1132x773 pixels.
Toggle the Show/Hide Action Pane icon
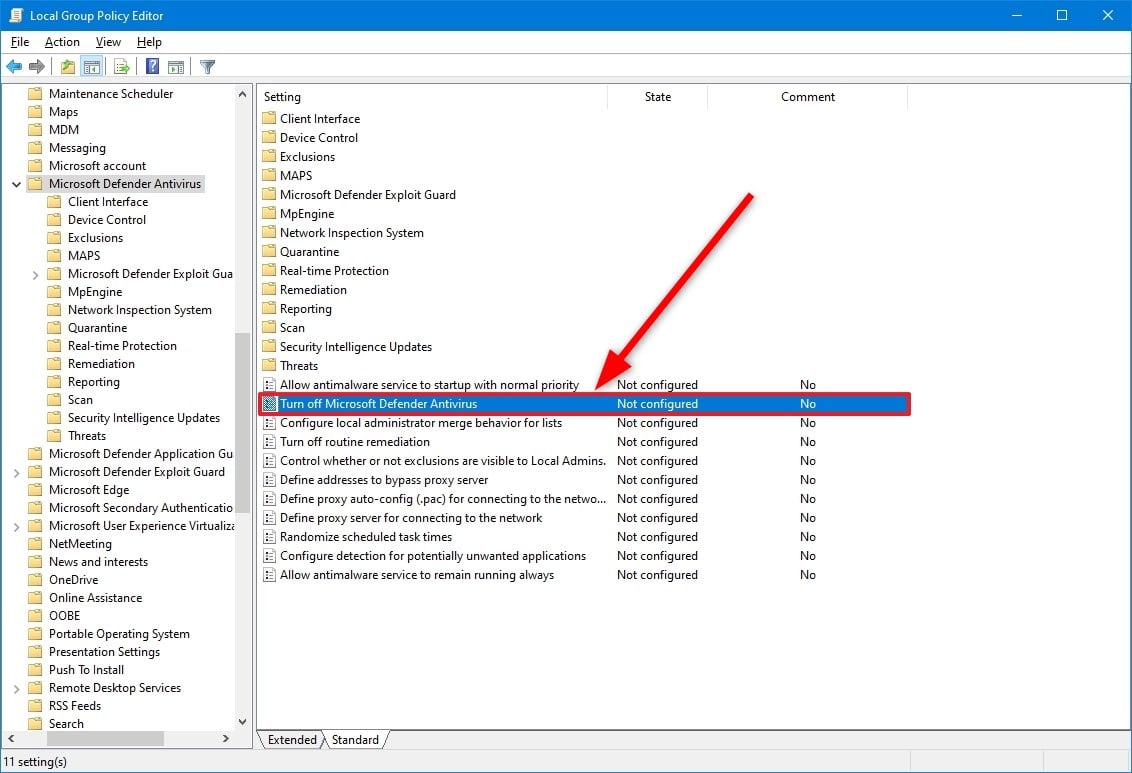[176, 67]
